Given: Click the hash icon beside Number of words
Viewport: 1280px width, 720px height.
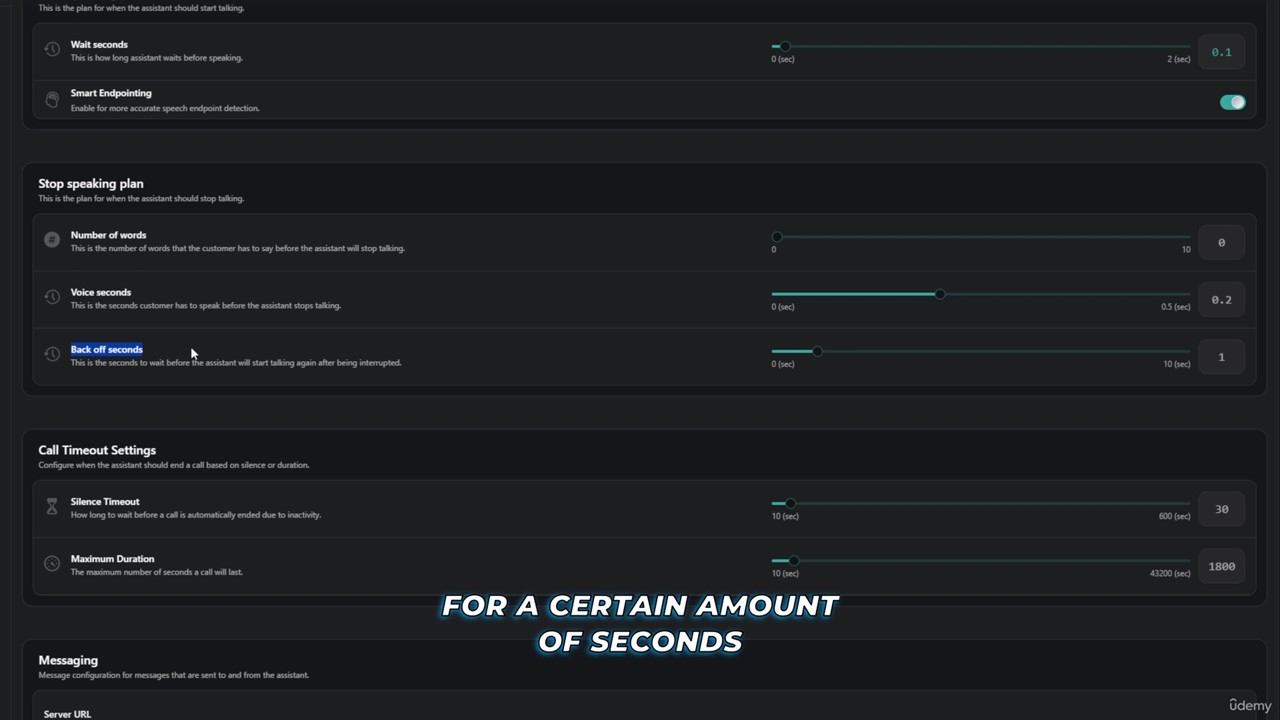Looking at the screenshot, I should tap(52, 240).
